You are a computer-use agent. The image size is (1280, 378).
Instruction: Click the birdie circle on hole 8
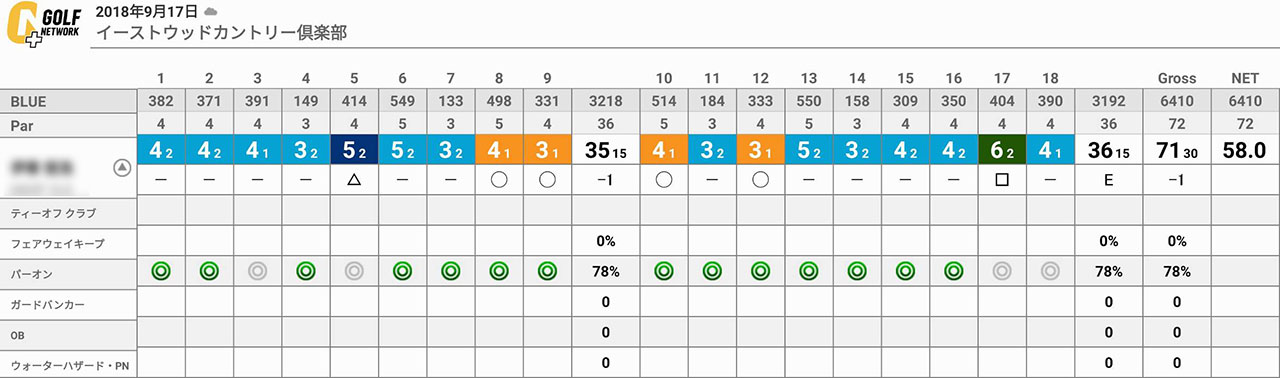coord(498,183)
